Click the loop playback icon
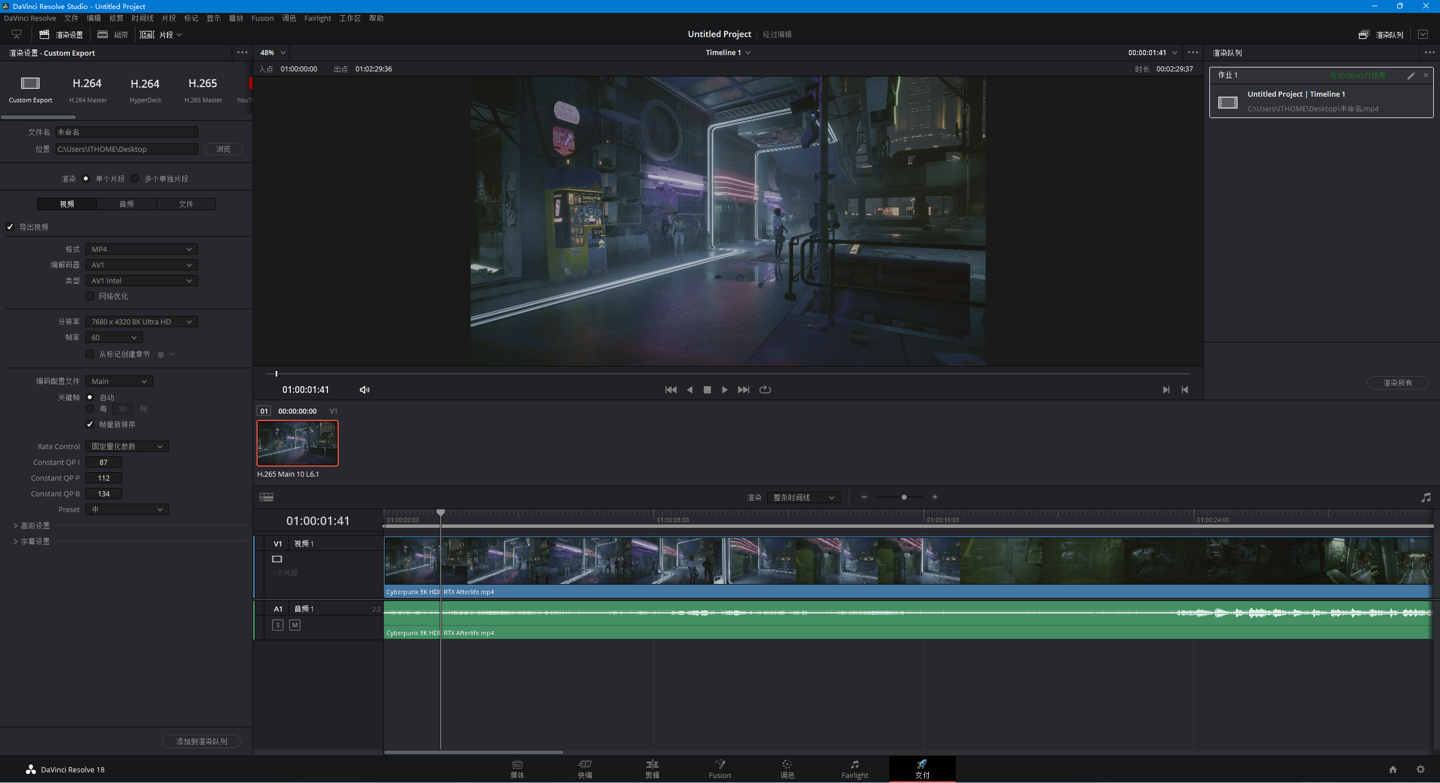The height and width of the screenshot is (783, 1440). click(x=765, y=390)
